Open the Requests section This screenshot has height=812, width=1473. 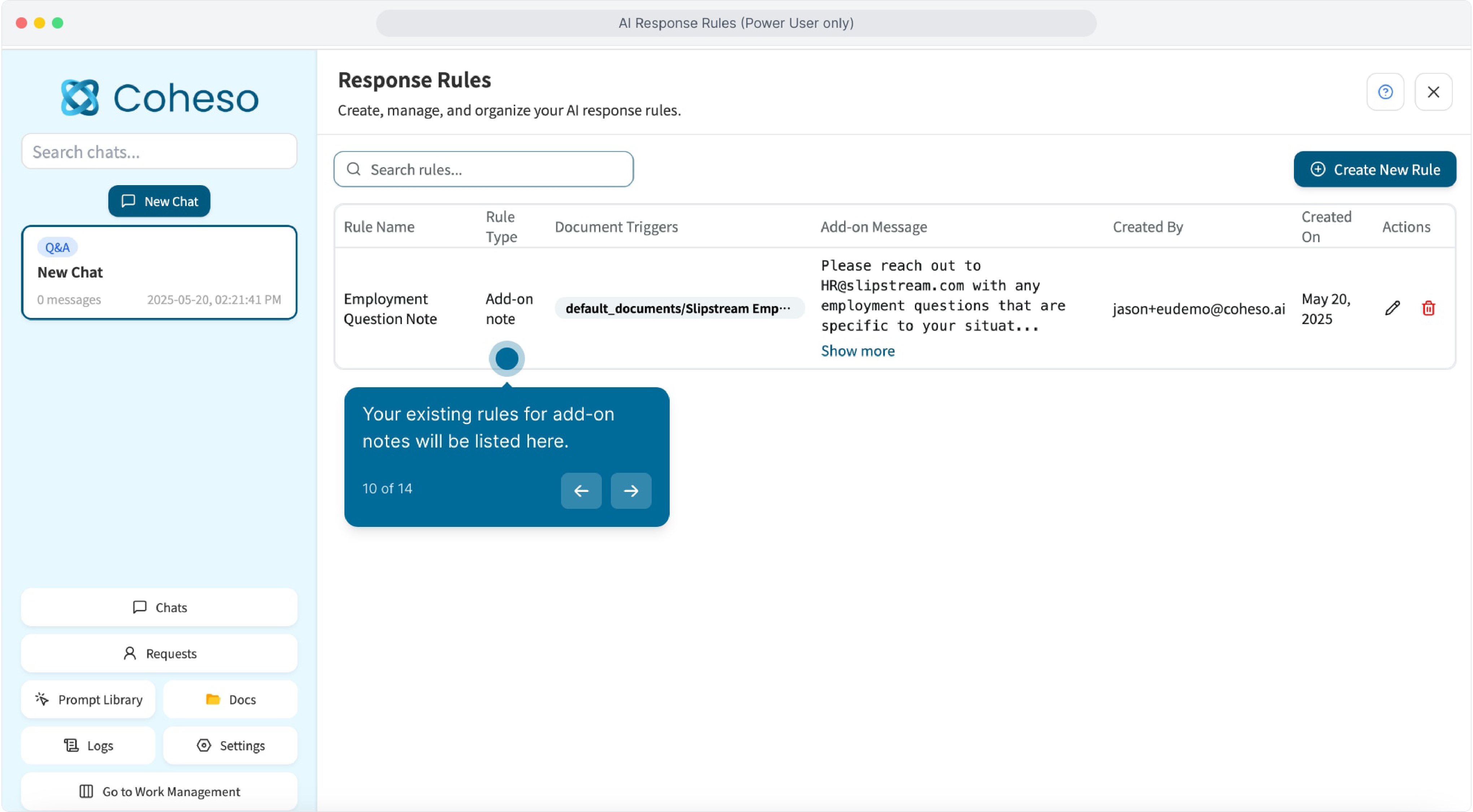[x=160, y=653]
